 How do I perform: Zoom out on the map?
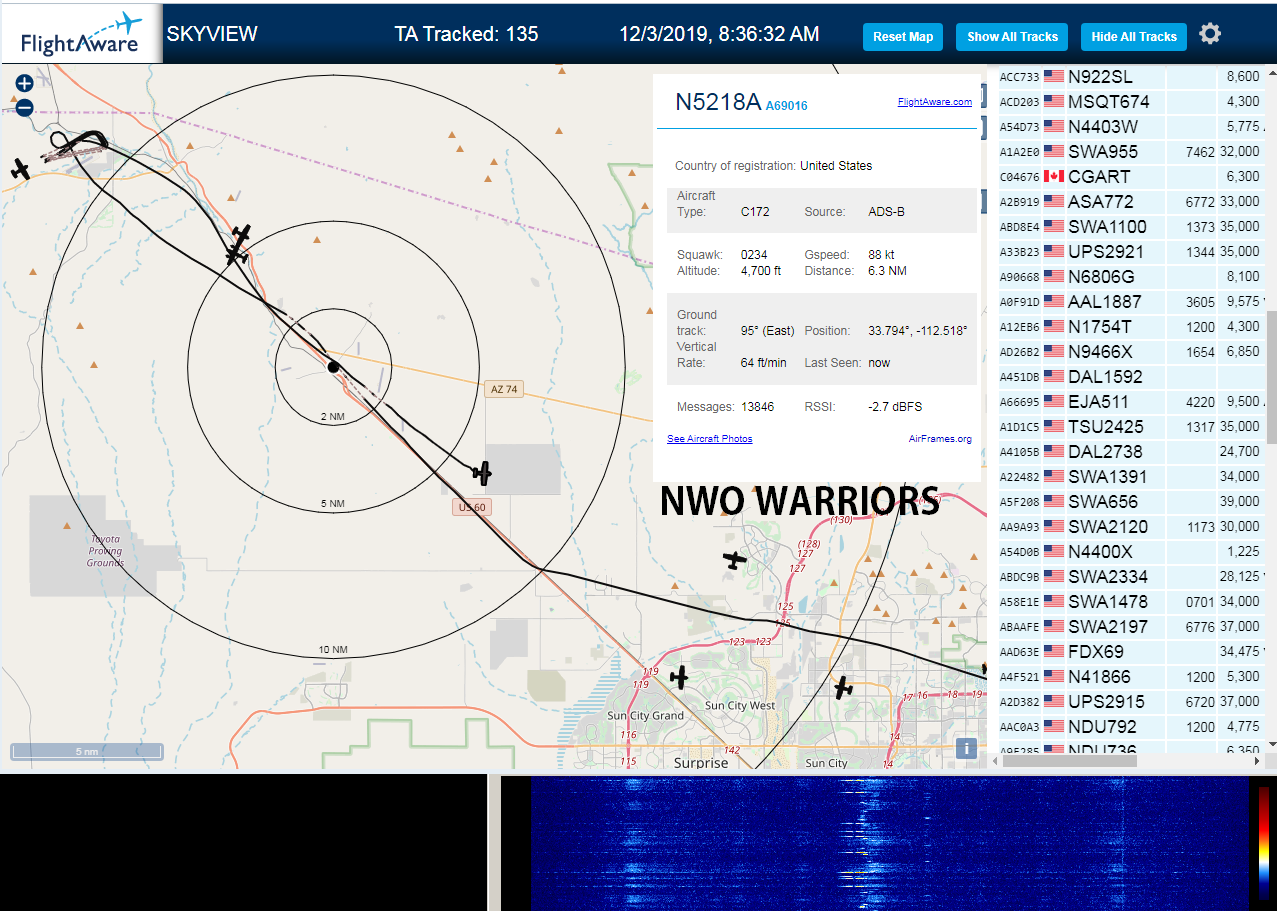(24, 108)
